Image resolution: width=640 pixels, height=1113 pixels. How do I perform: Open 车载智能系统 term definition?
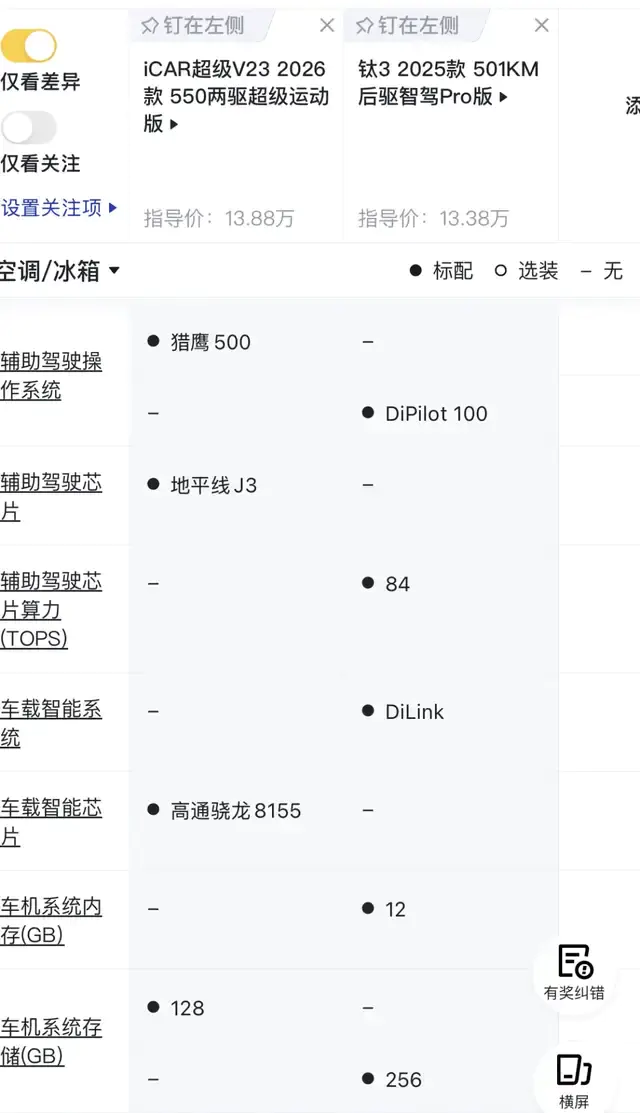tap(51, 723)
